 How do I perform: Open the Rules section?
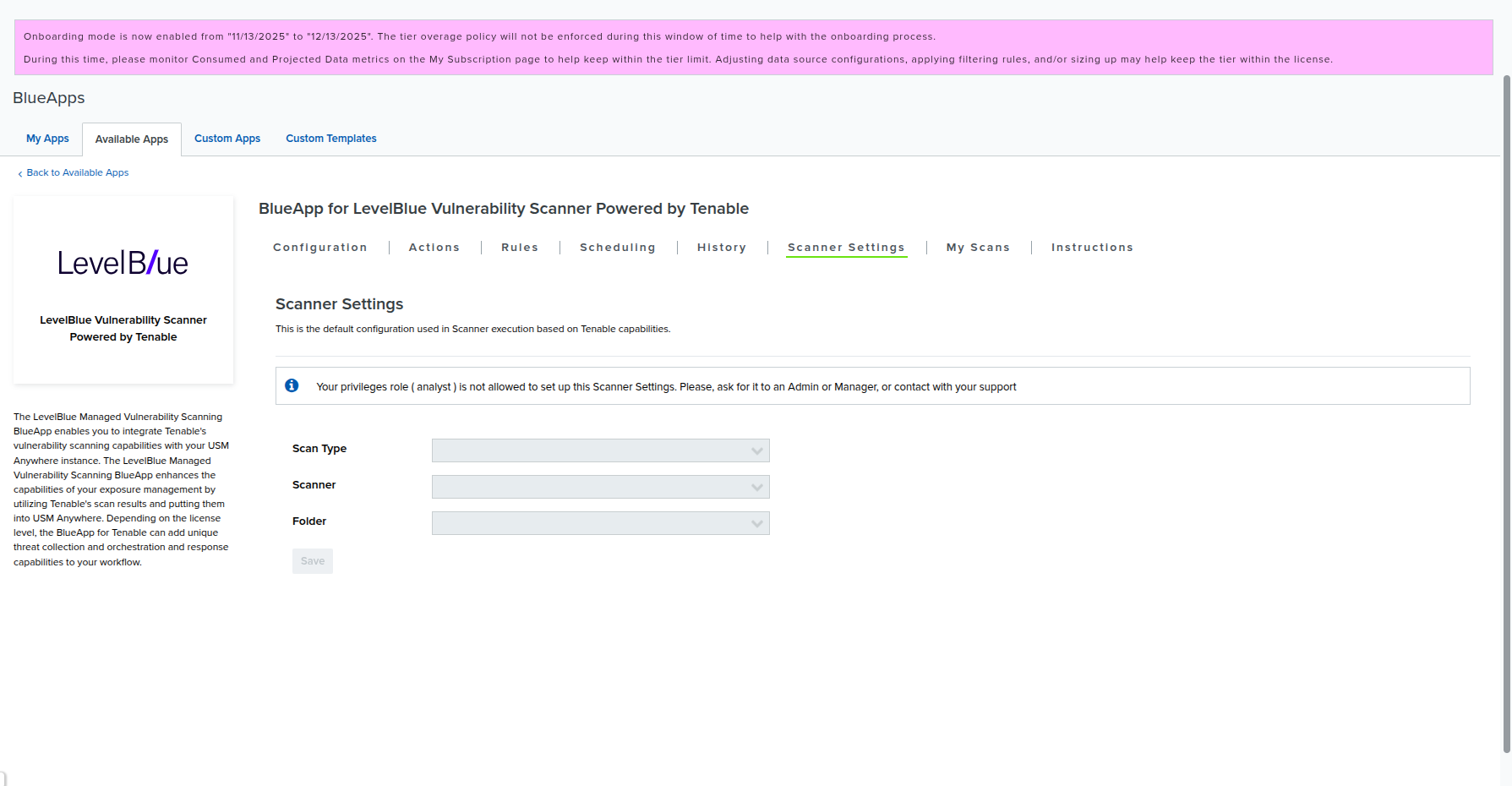coord(520,248)
